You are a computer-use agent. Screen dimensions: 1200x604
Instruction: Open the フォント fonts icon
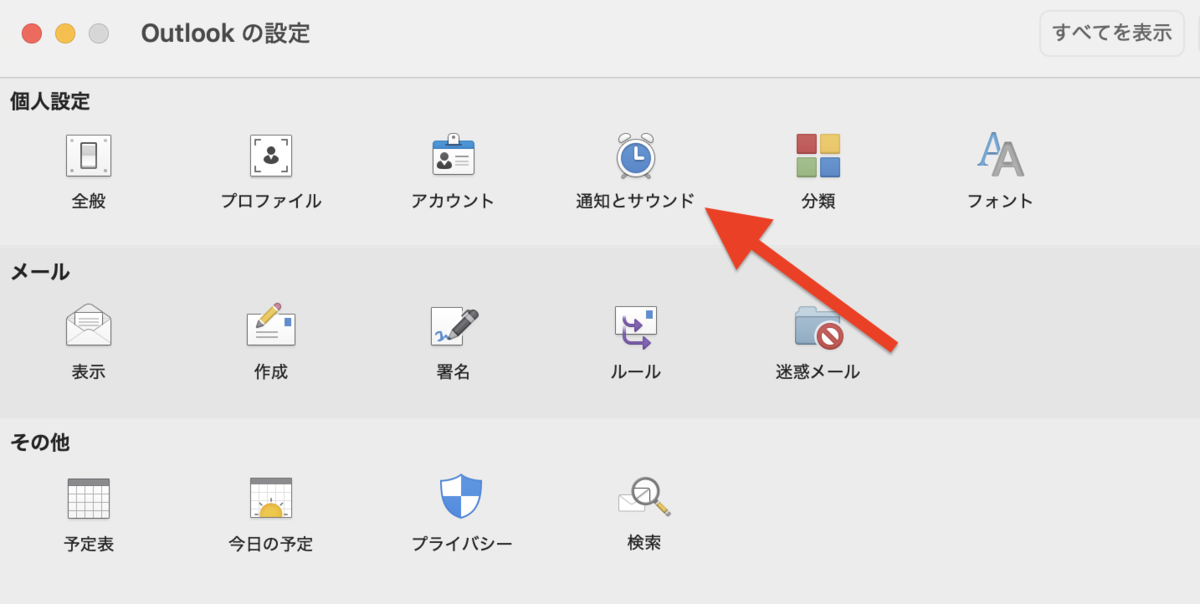[x=1000, y=155]
